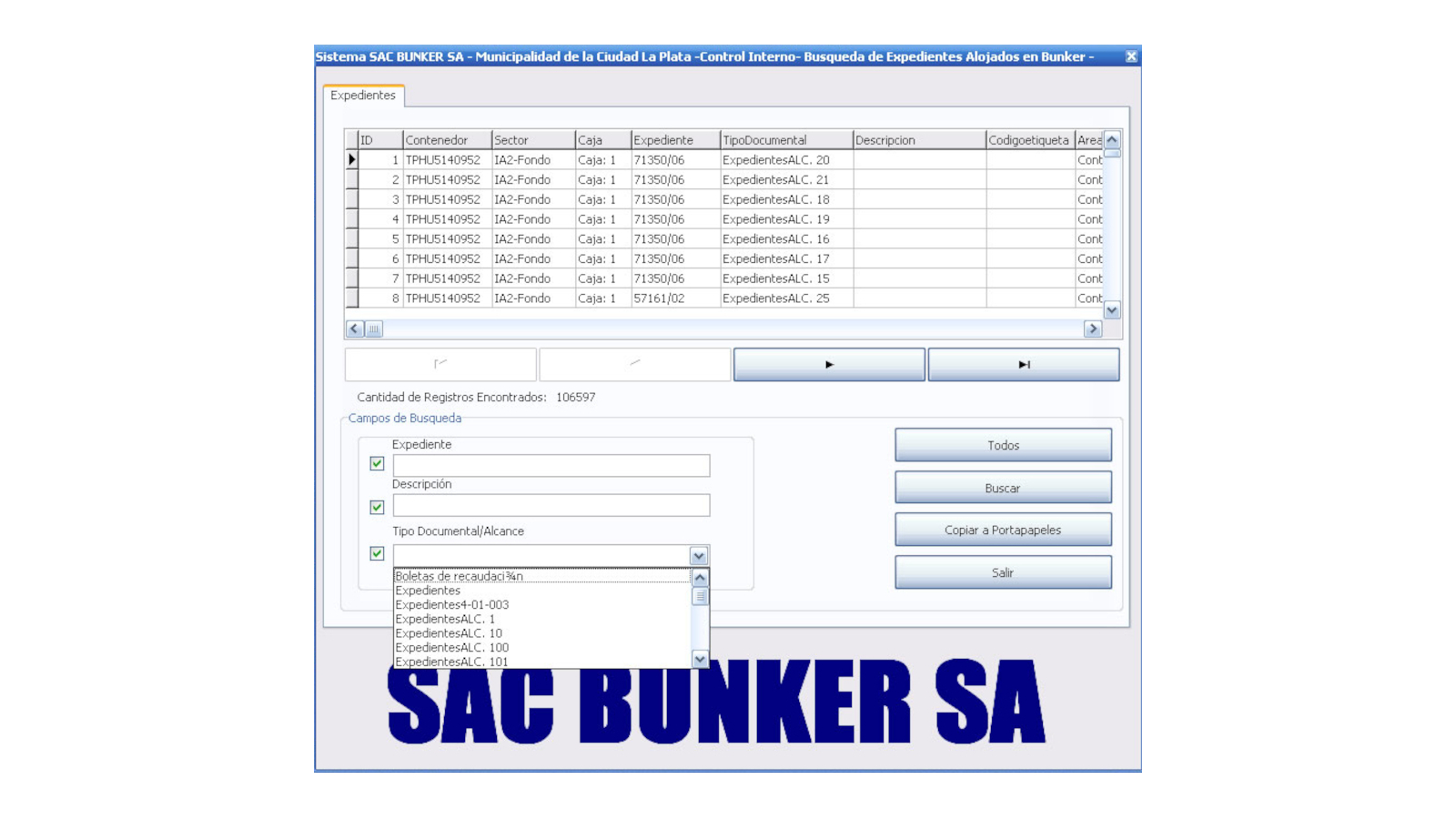Screen dimensions: 1456x819
Task: Choose 'Expedientes4-01-003' in the dropdown list
Action: [x=452, y=605]
